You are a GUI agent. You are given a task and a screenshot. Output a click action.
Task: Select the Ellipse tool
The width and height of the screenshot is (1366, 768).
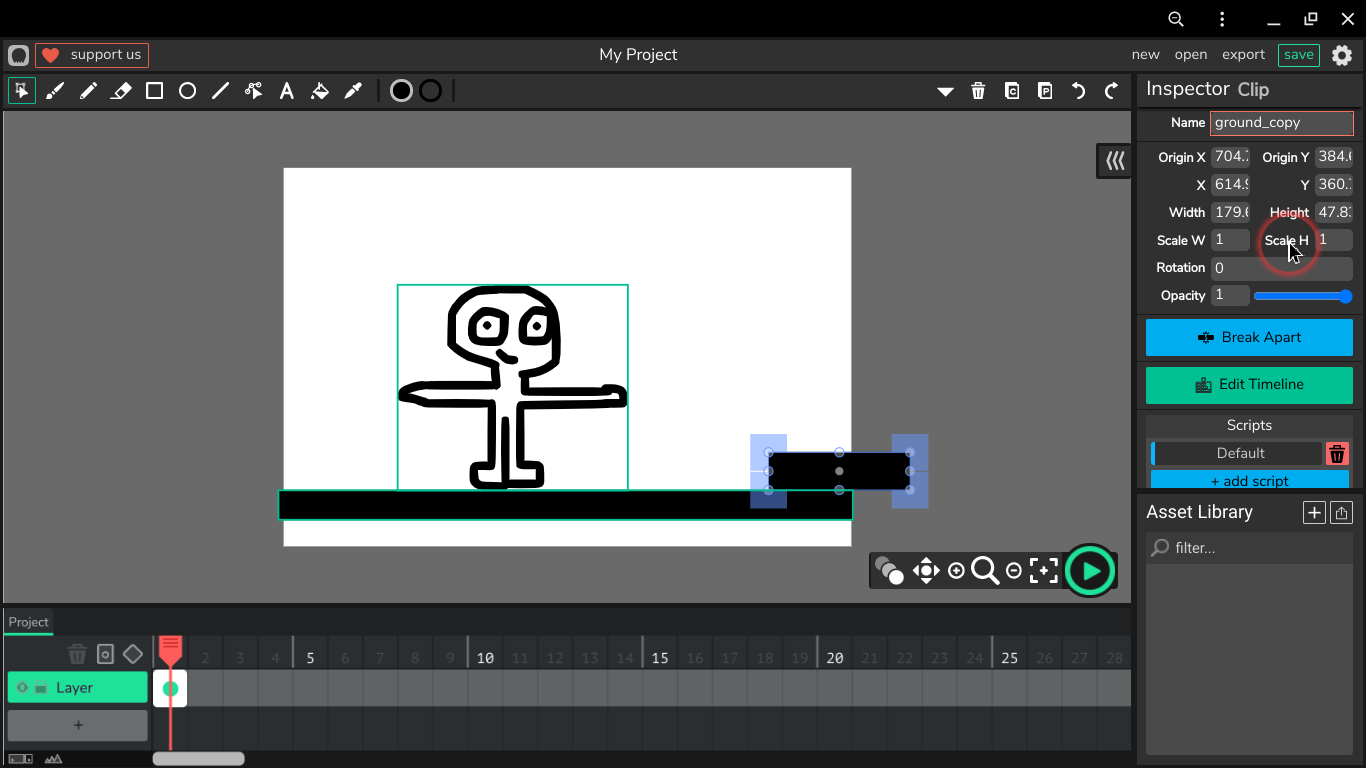click(187, 91)
